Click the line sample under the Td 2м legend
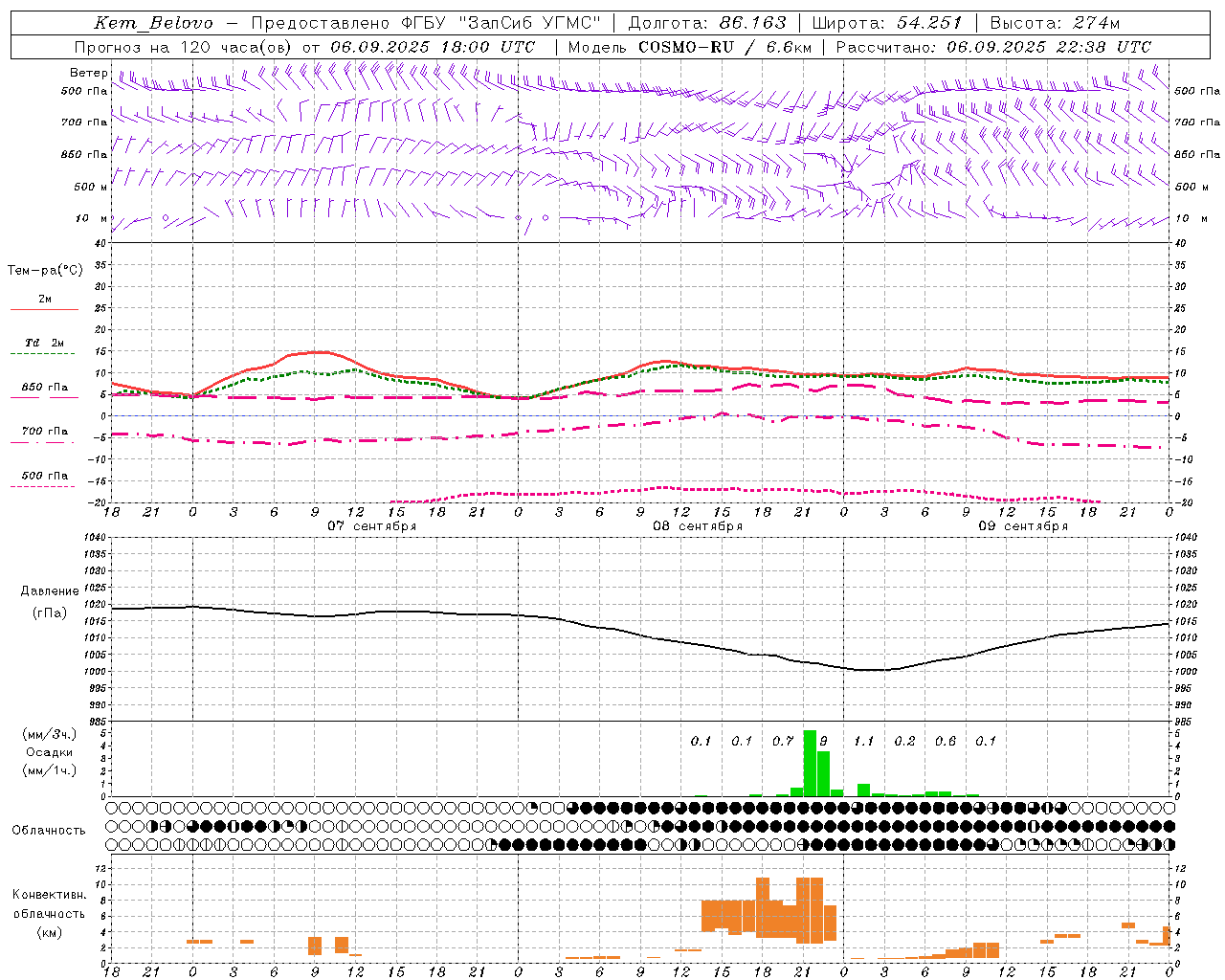Image resolution: width=1225 pixels, height=980 pixels. pos(44,354)
